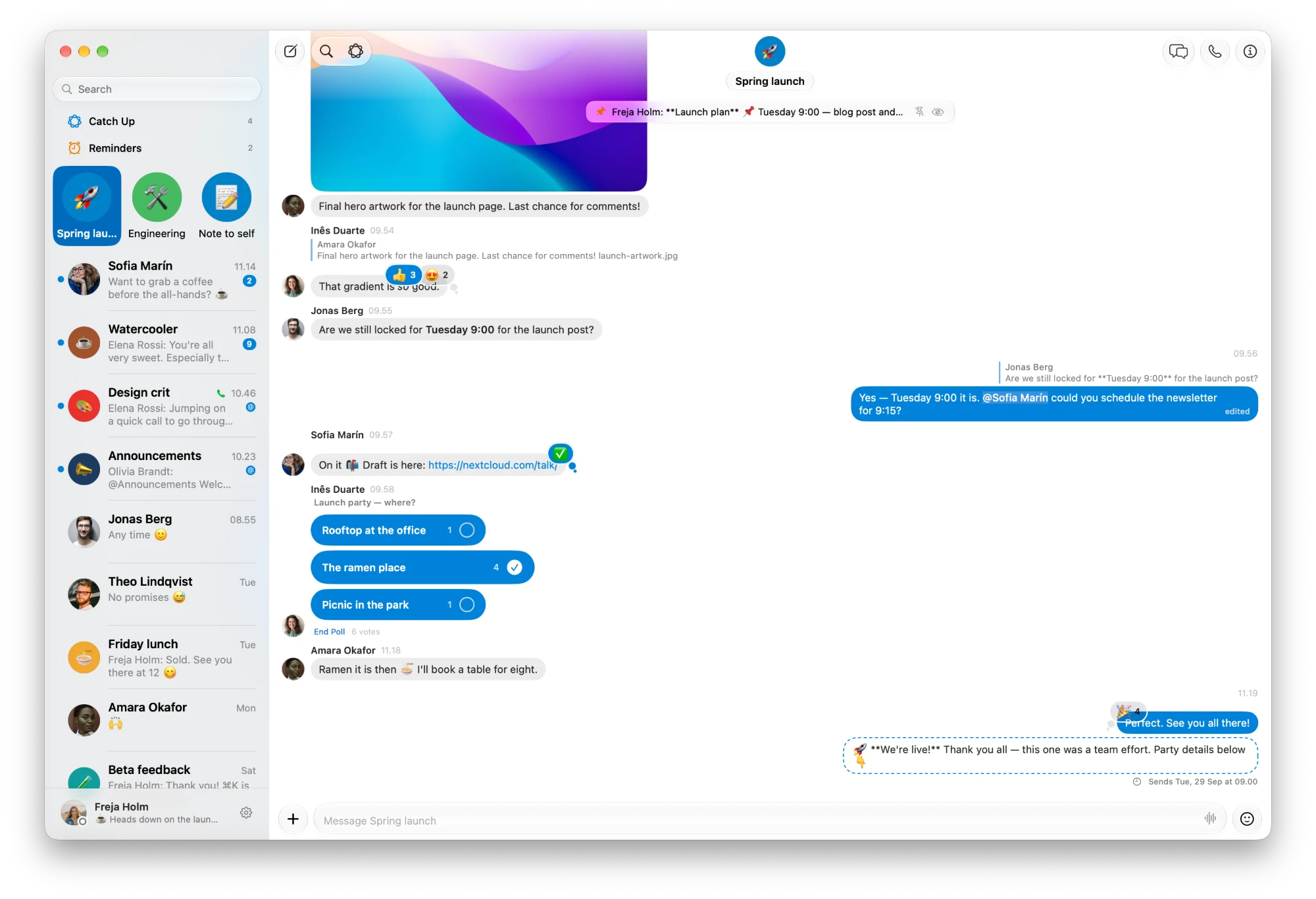Click the quoted Jonas Berg reply preview

coord(1128,372)
